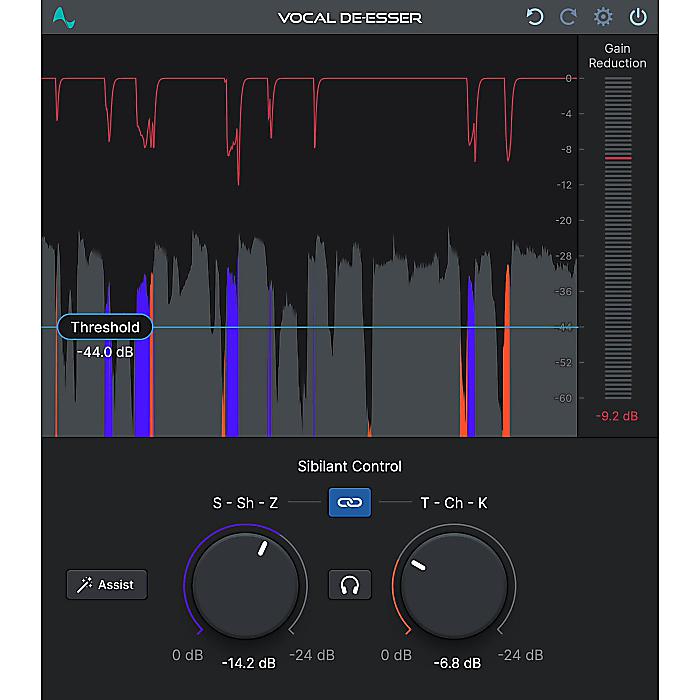Screen dimensions: 700x700
Task: Toggle the sibilant knobs link button
Action: click(349, 502)
